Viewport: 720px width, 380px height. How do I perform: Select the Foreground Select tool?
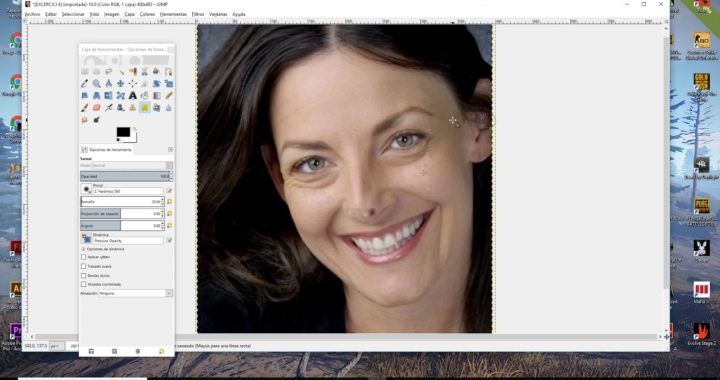[x=157, y=72]
